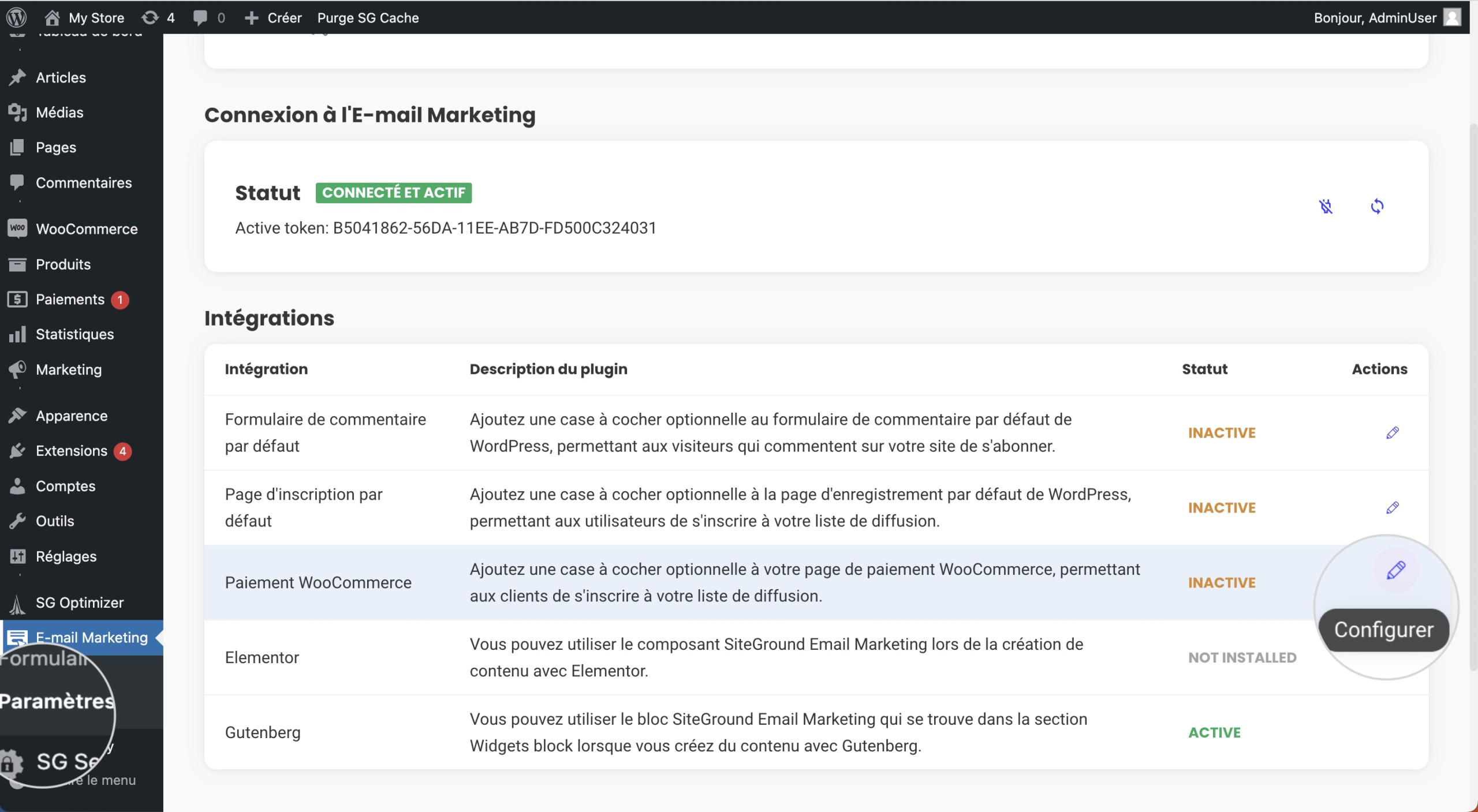Click the Active token value text
Image resolution: width=1478 pixels, height=812 pixels.
494,228
